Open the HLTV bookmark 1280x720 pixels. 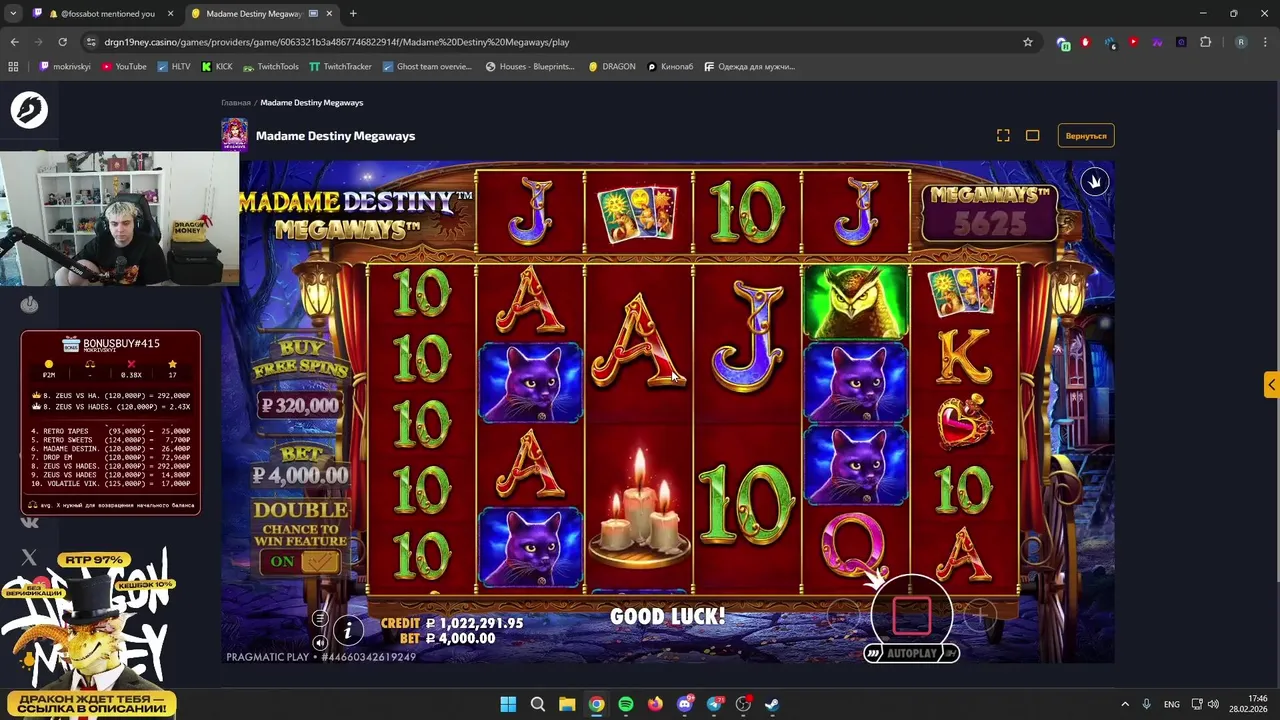click(174, 67)
